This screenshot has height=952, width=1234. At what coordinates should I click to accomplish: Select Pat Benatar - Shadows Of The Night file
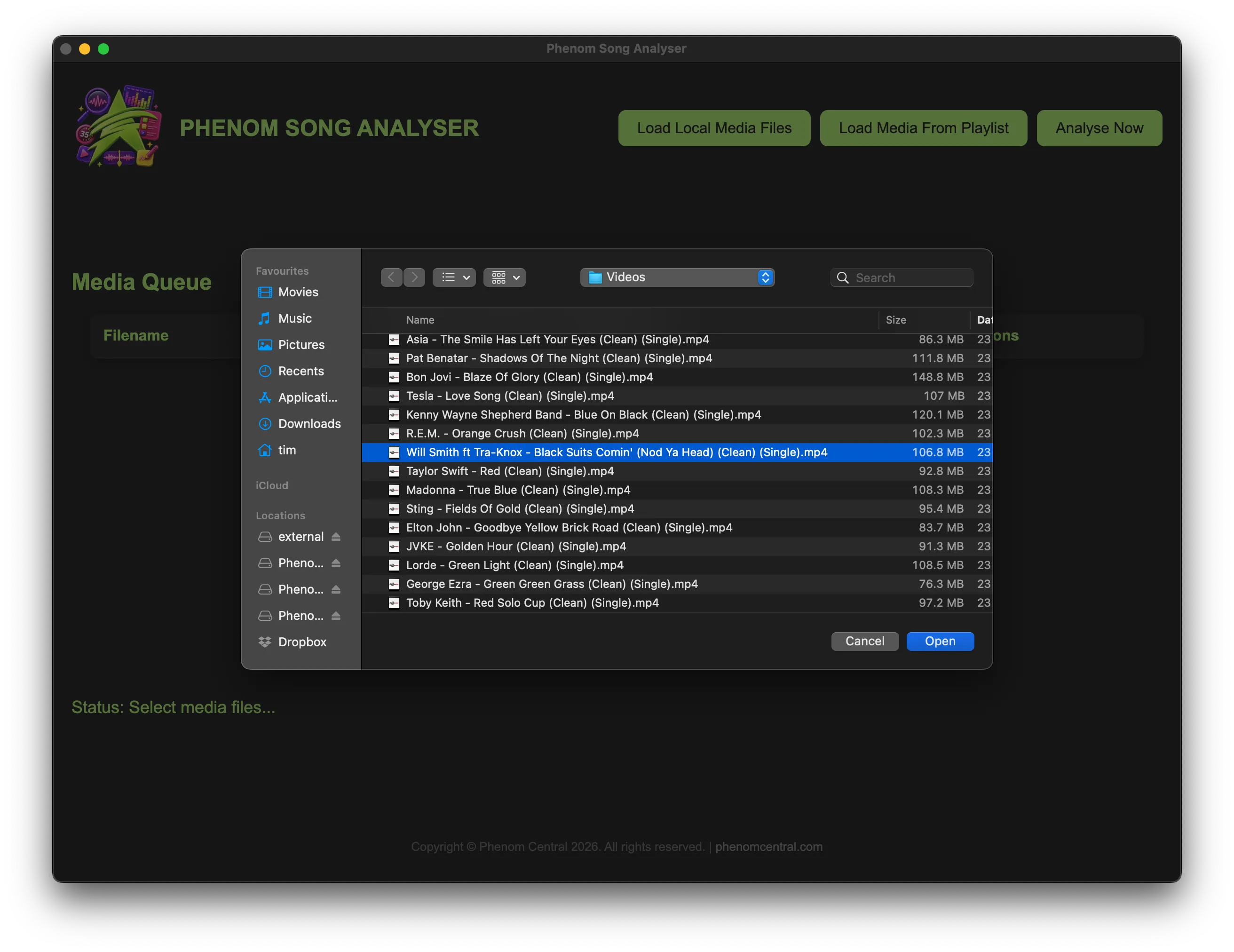(677, 358)
